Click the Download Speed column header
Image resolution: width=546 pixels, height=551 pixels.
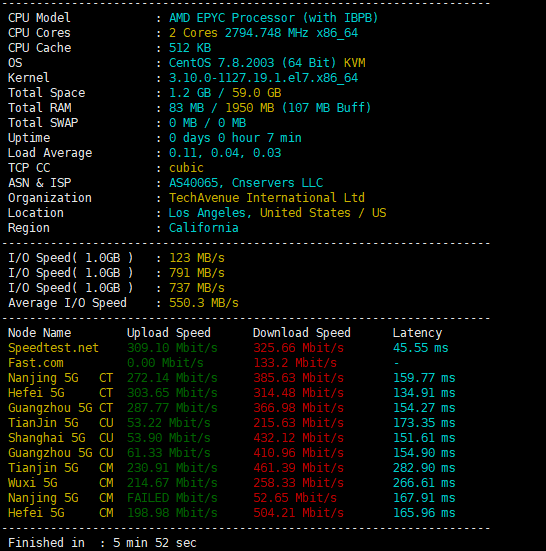302,333
